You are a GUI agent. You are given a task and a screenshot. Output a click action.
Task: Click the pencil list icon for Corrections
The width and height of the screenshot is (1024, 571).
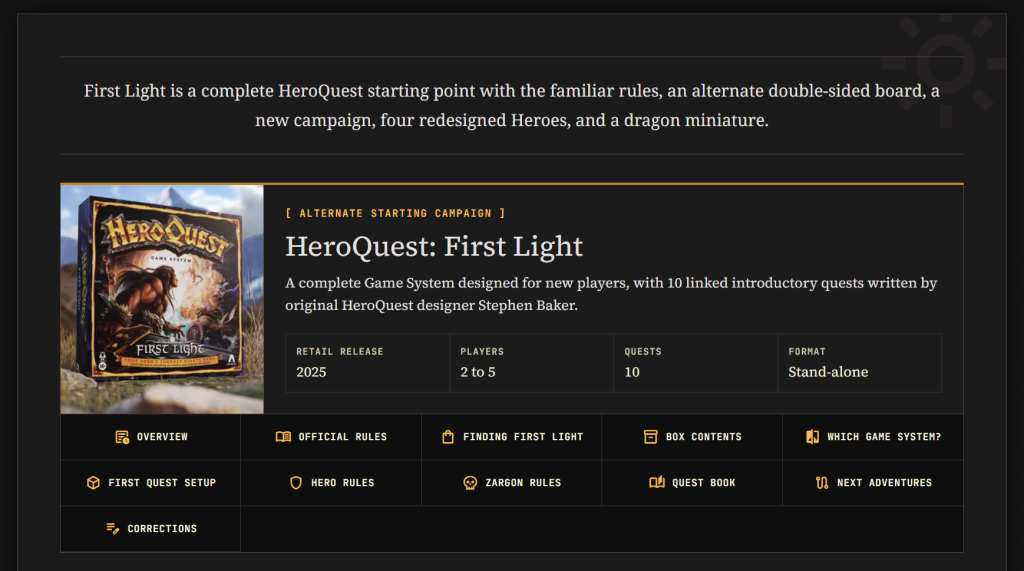coord(112,529)
